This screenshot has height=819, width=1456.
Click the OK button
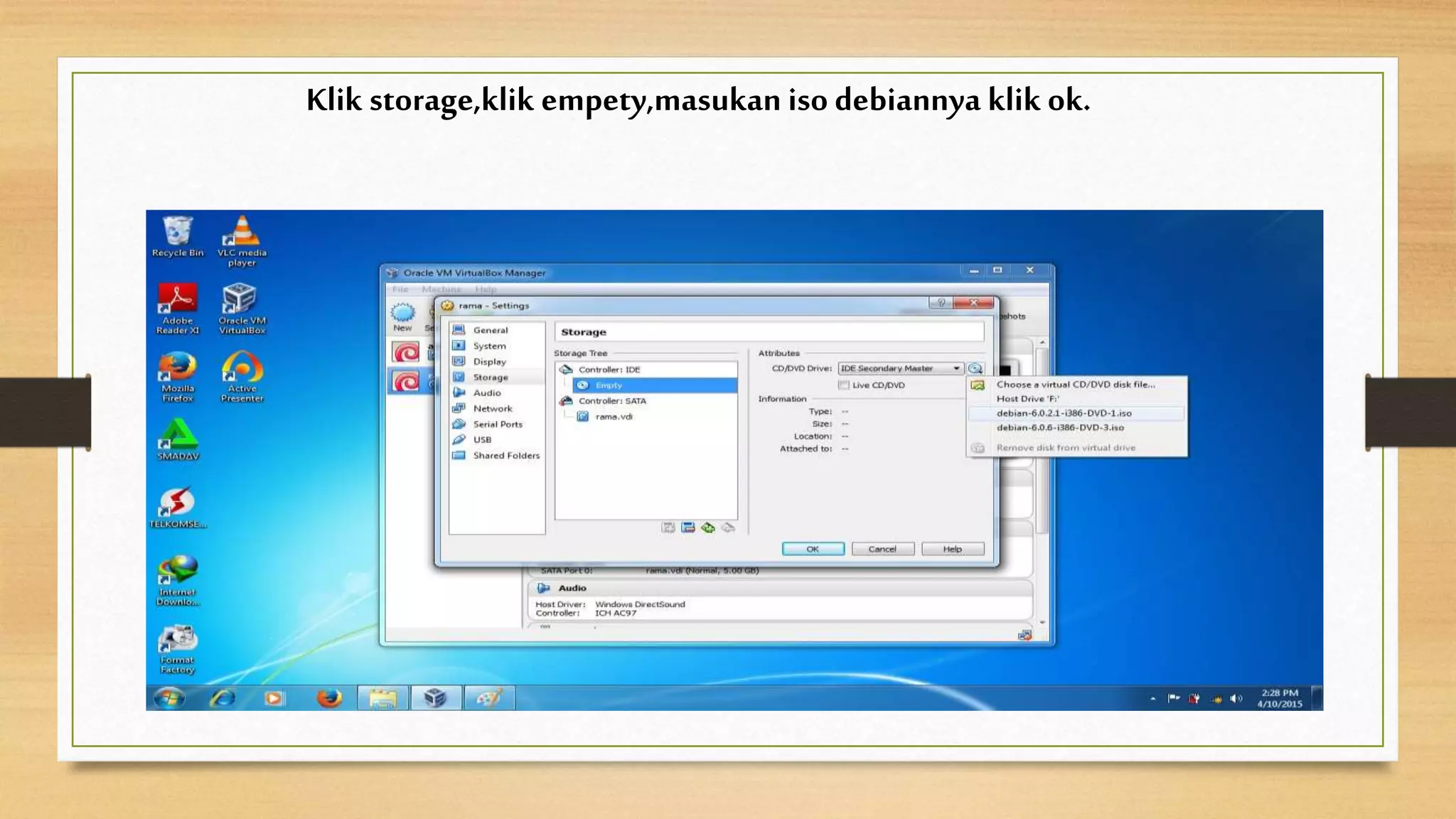tap(813, 549)
